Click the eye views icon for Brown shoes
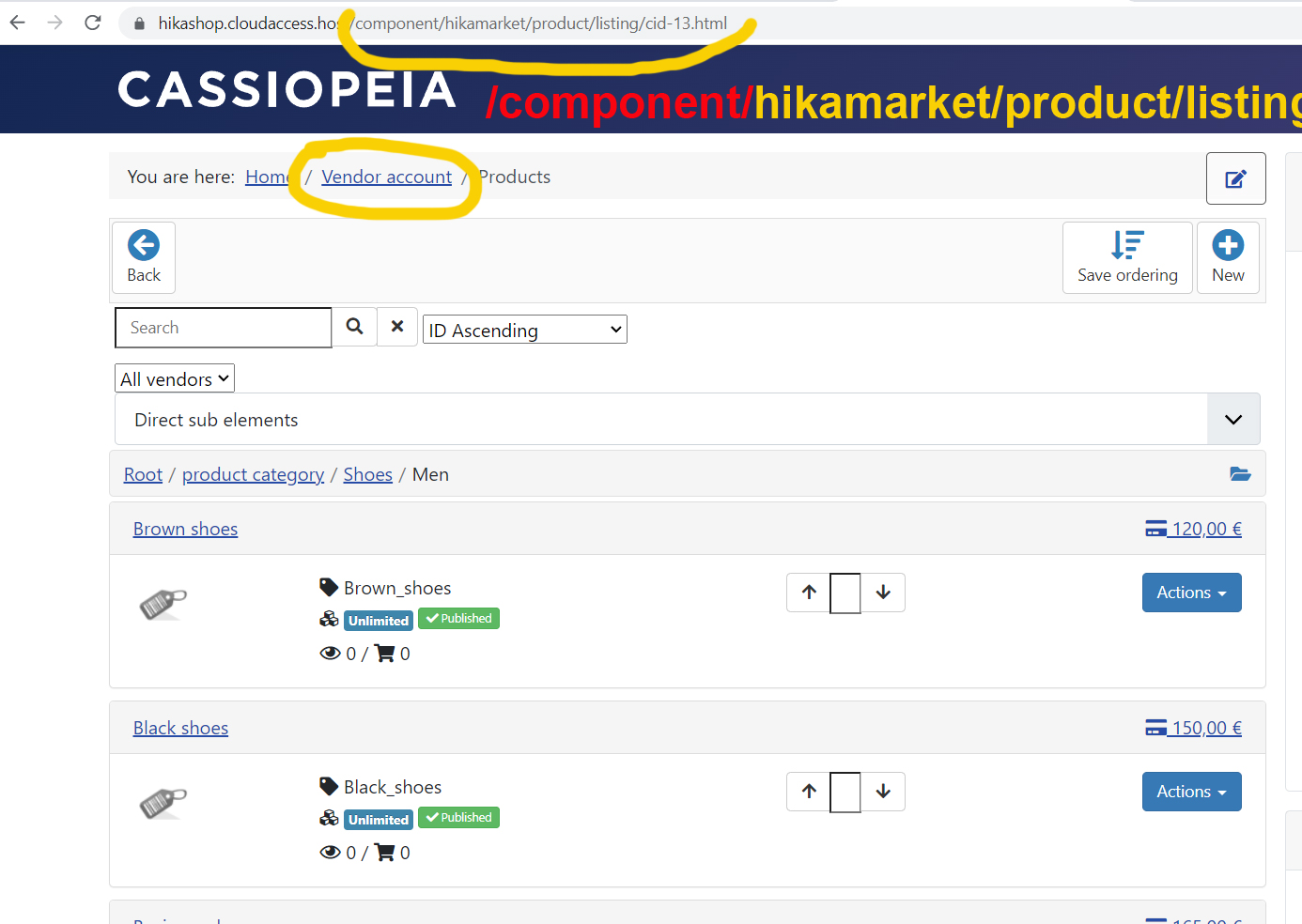The width and height of the screenshot is (1302, 924). point(330,654)
